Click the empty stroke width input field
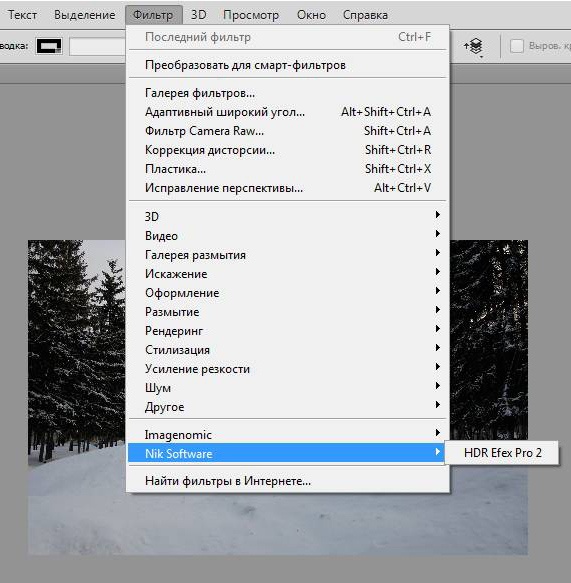This screenshot has width=571, height=583. click(97, 46)
